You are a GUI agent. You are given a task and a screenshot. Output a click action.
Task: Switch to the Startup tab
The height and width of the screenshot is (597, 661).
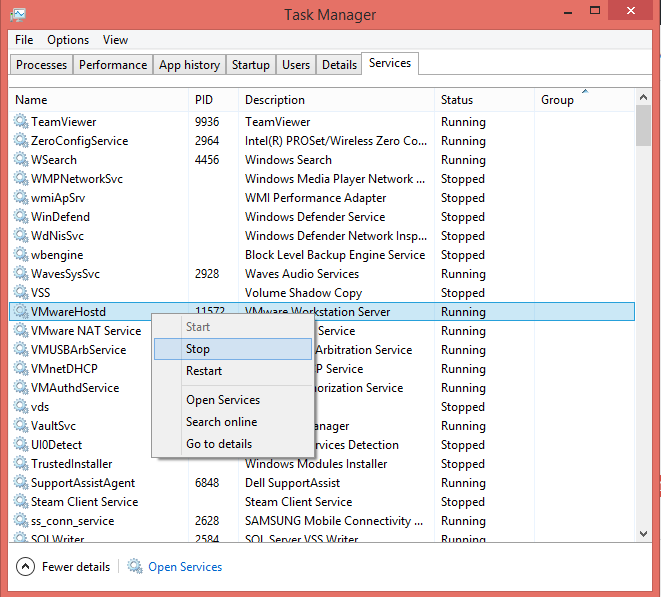(x=251, y=65)
